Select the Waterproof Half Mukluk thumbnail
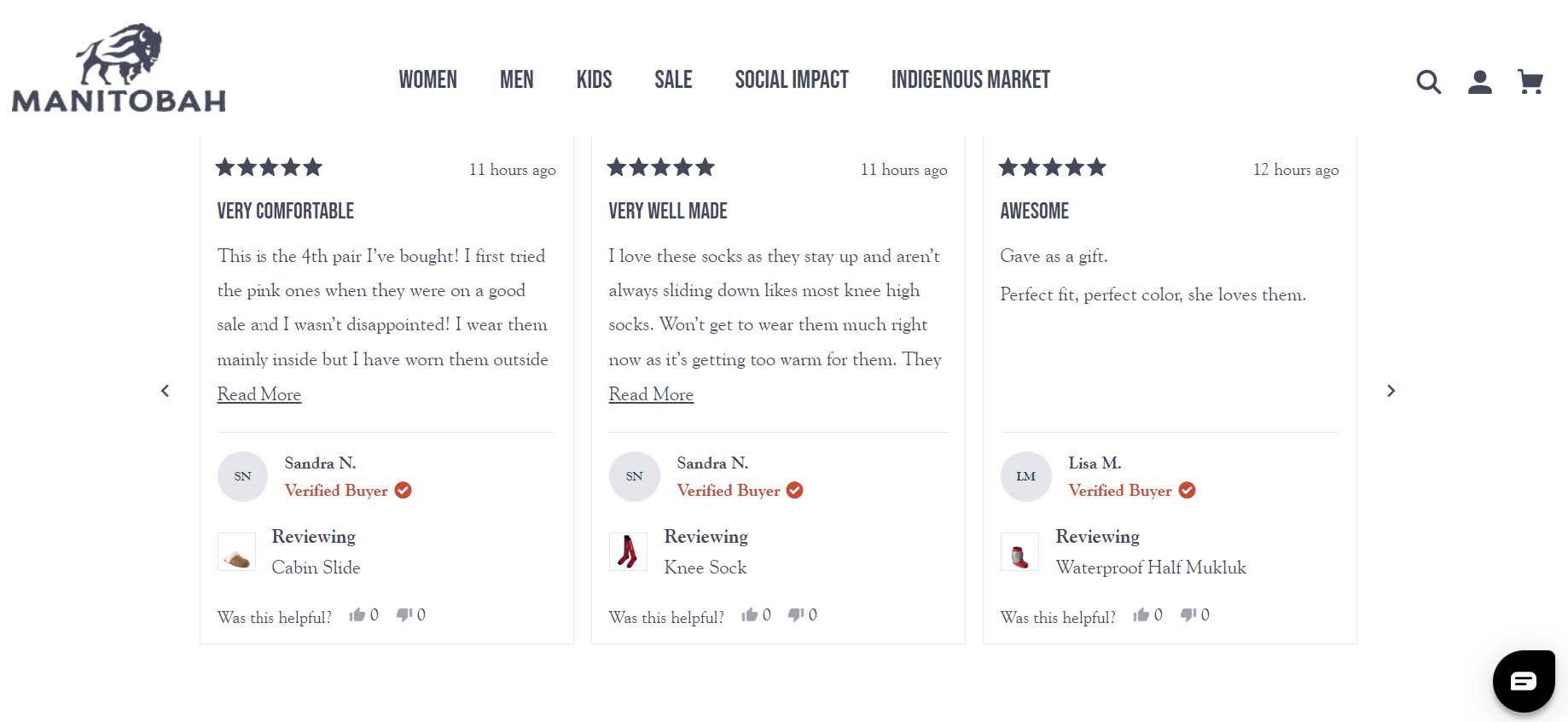Screen dimensions: 1568x722 click(1020, 552)
